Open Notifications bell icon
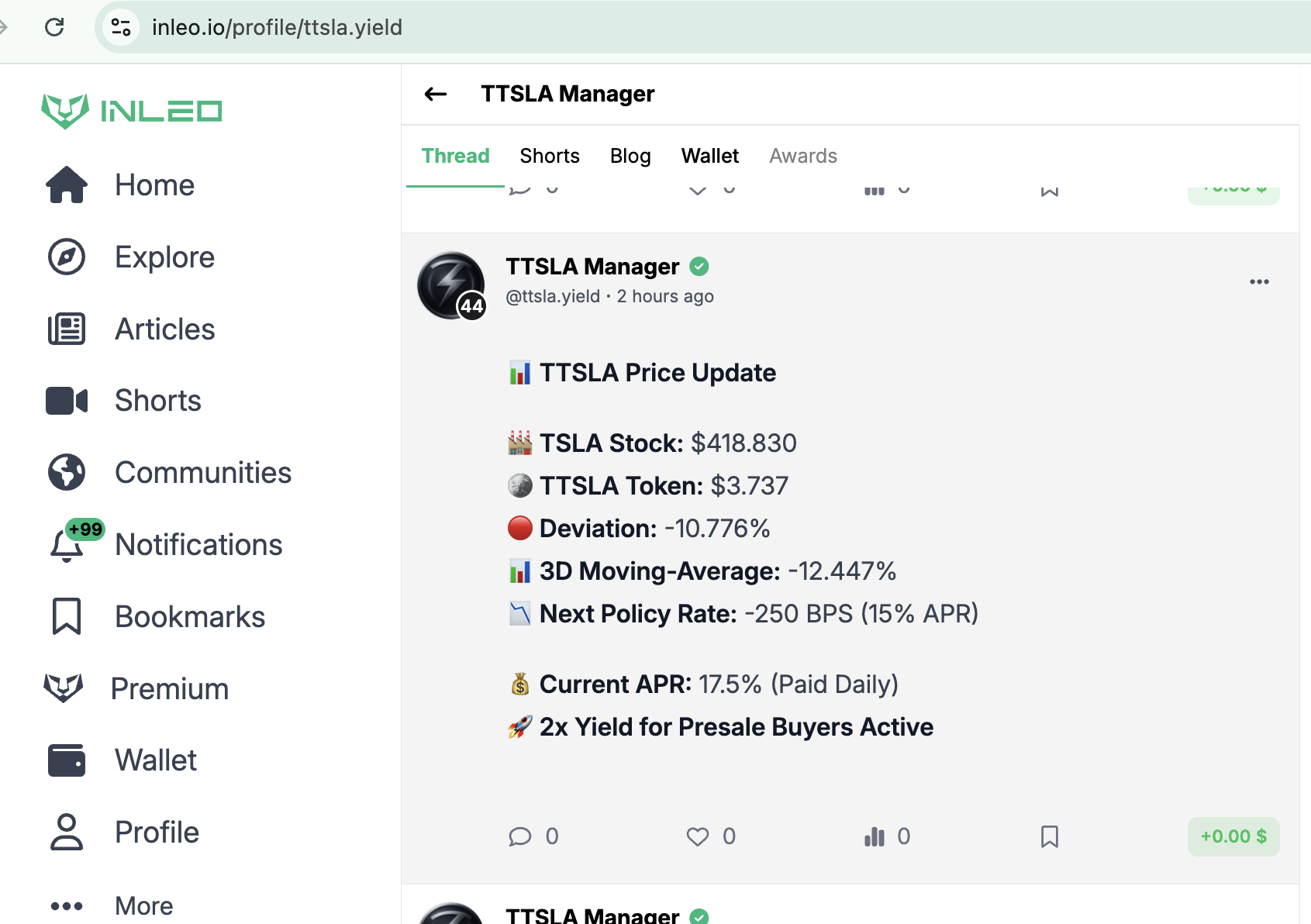The height and width of the screenshot is (924, 1311). tap(67, 545)
